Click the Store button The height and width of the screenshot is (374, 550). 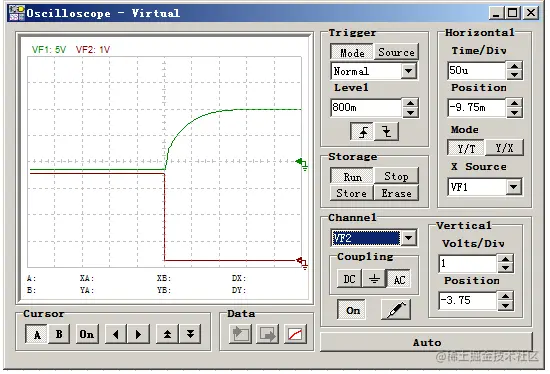point(352,193)
